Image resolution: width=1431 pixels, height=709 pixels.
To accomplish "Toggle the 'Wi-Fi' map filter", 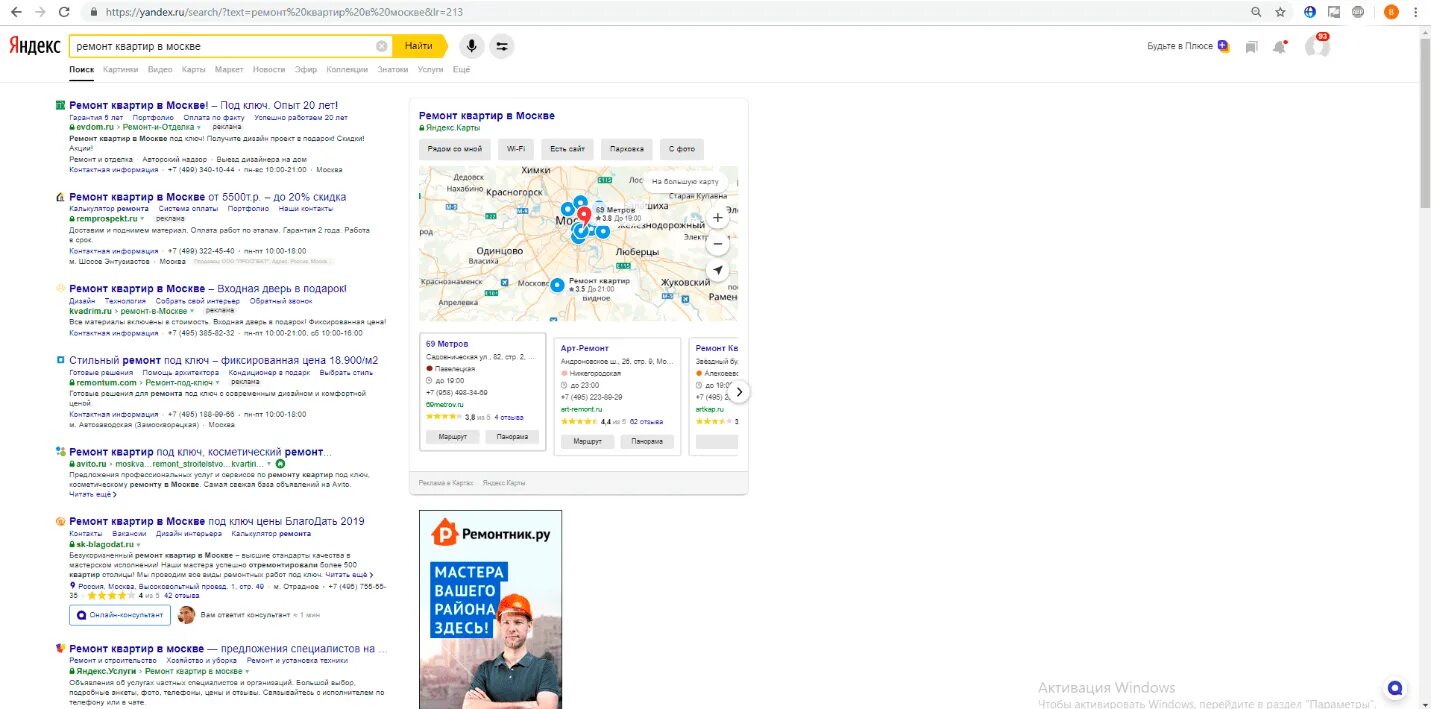I will click(516, 149).
